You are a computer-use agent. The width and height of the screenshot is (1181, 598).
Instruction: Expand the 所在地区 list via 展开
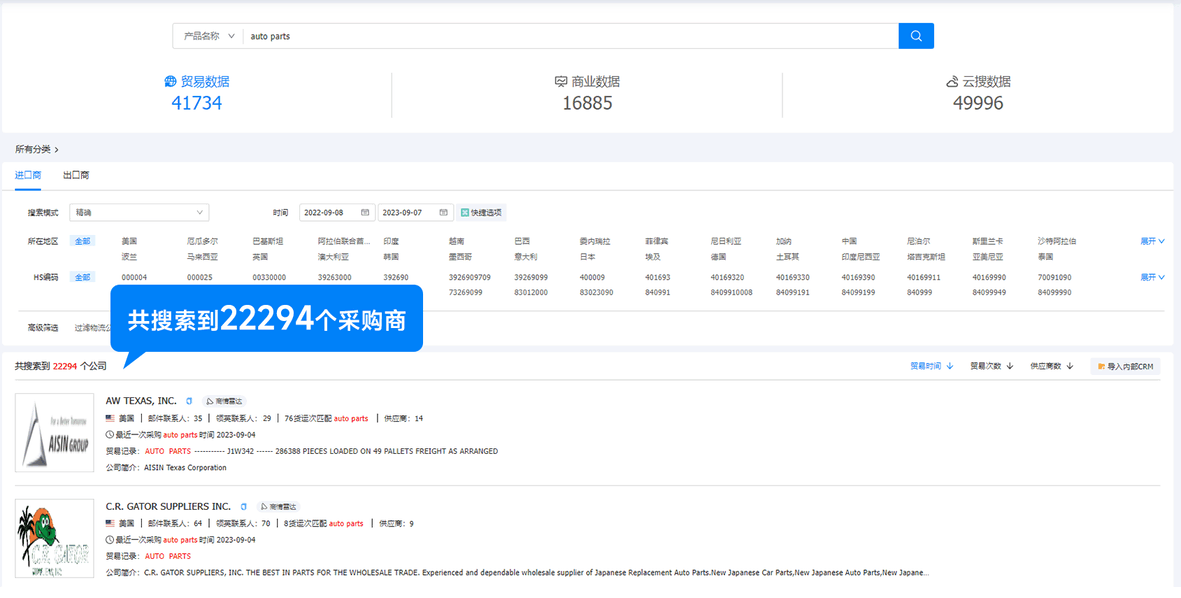1152,240
